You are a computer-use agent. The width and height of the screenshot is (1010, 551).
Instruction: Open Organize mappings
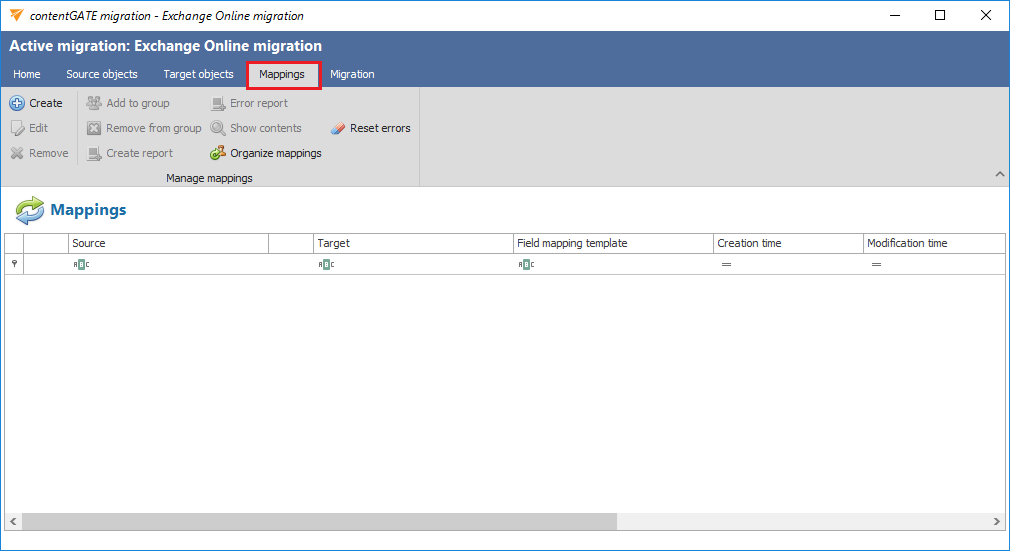point(218,153)
